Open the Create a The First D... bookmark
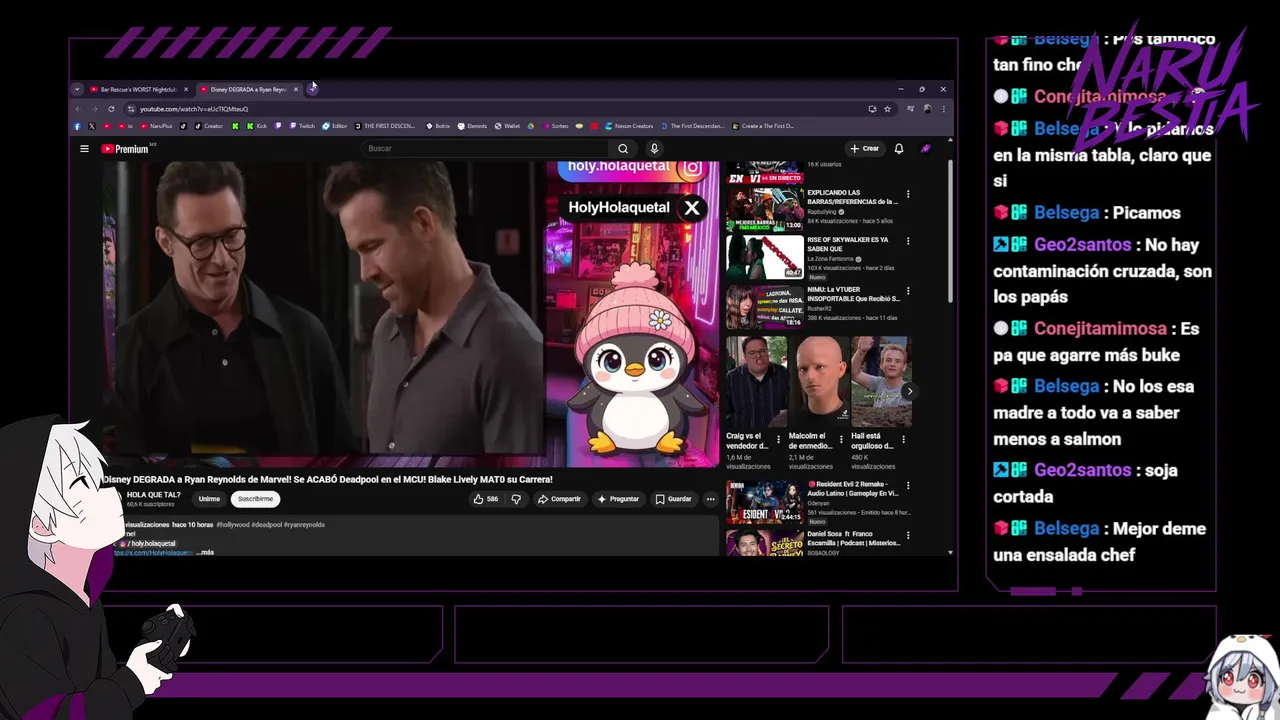1280x720 pixels. tap(764, 126)
